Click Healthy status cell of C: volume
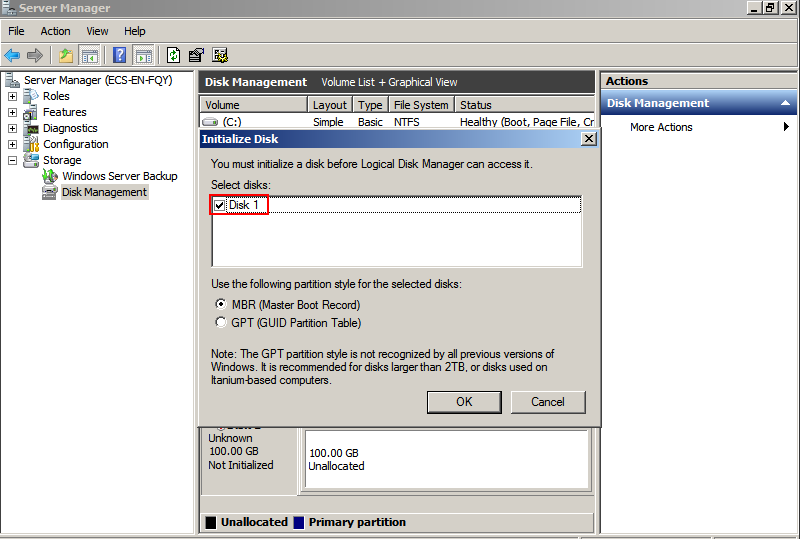 527,122
